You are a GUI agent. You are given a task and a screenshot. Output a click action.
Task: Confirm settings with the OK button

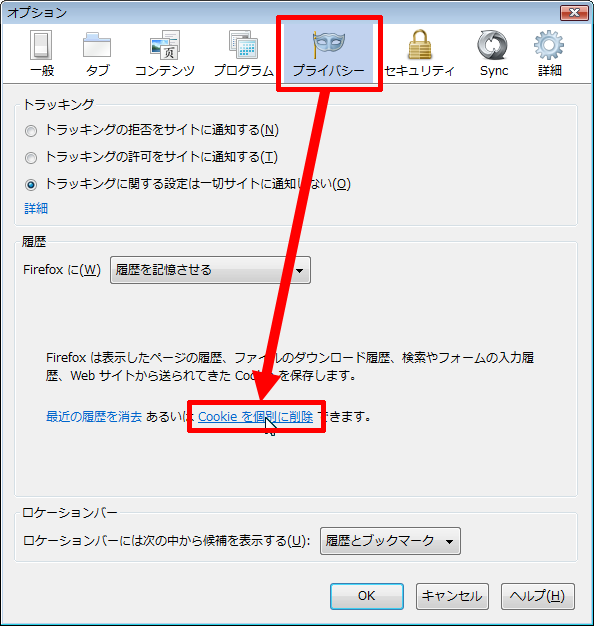coord(366,596)
